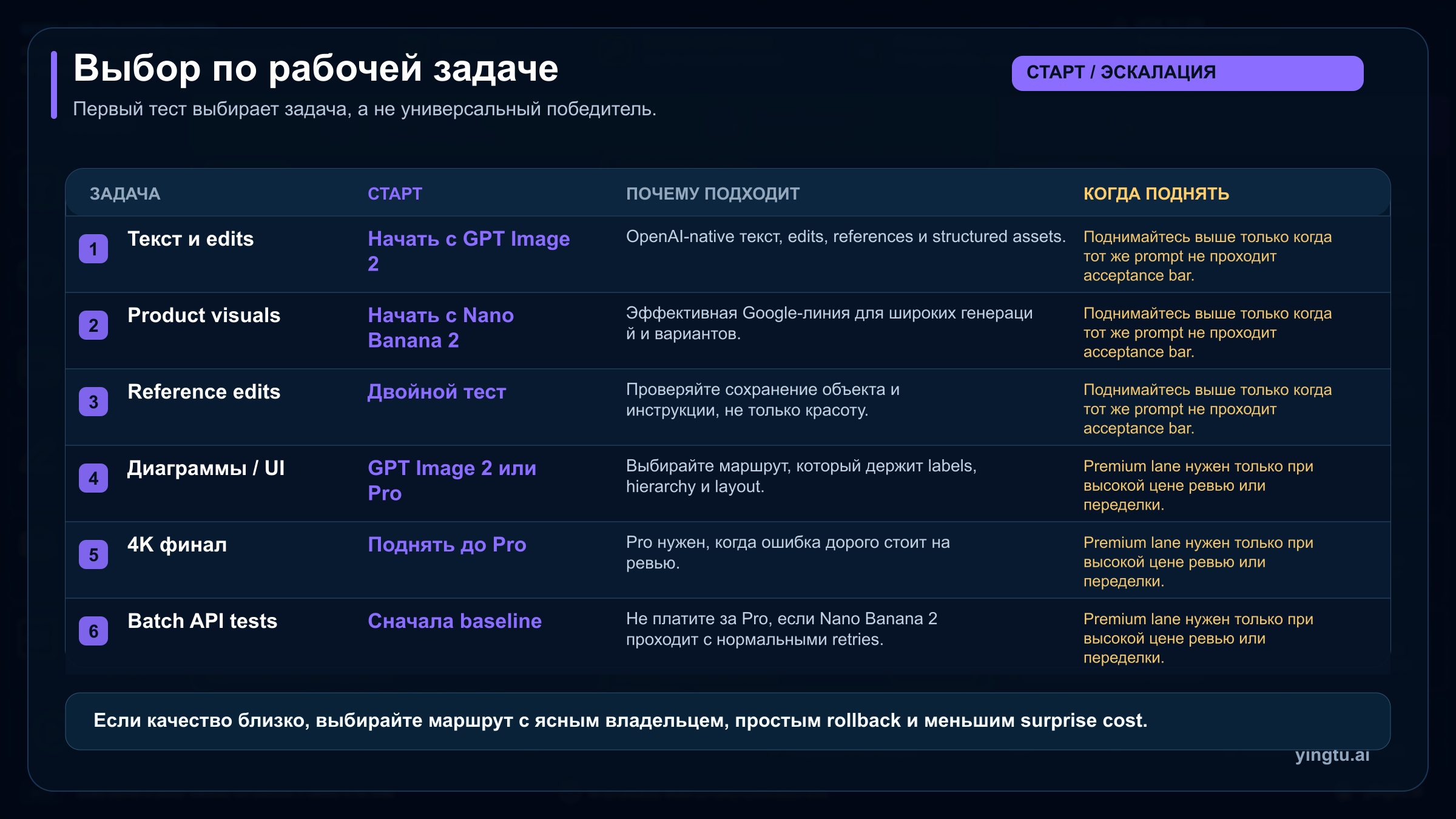Select badge 2 beside Product visuals
The height and width of the screenshot is (819, 1456).
pyautogui.click(x=94, y=324)
